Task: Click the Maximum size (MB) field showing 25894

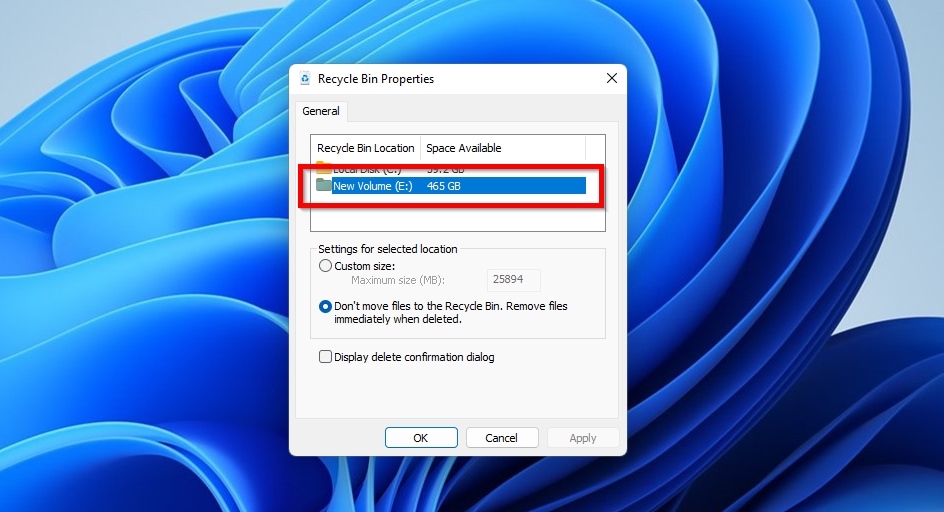Action: coord(514,279)
